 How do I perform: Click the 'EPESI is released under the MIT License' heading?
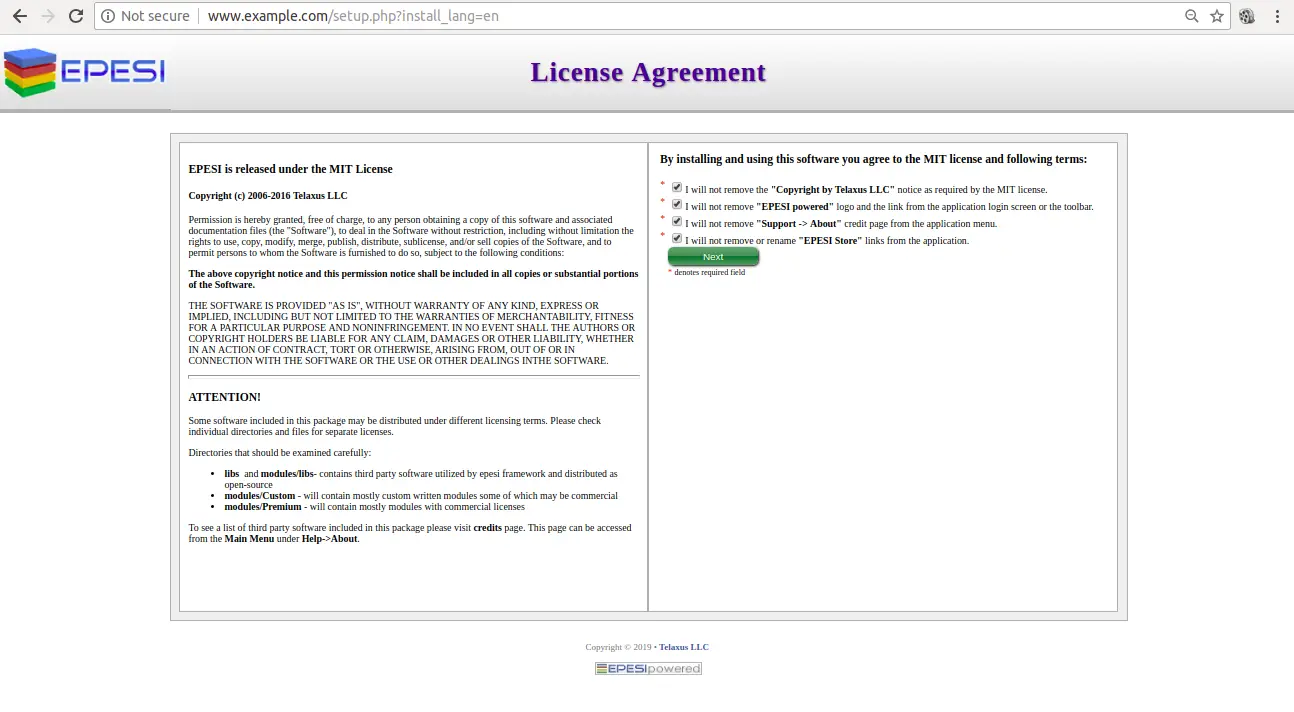click(290, 169)
